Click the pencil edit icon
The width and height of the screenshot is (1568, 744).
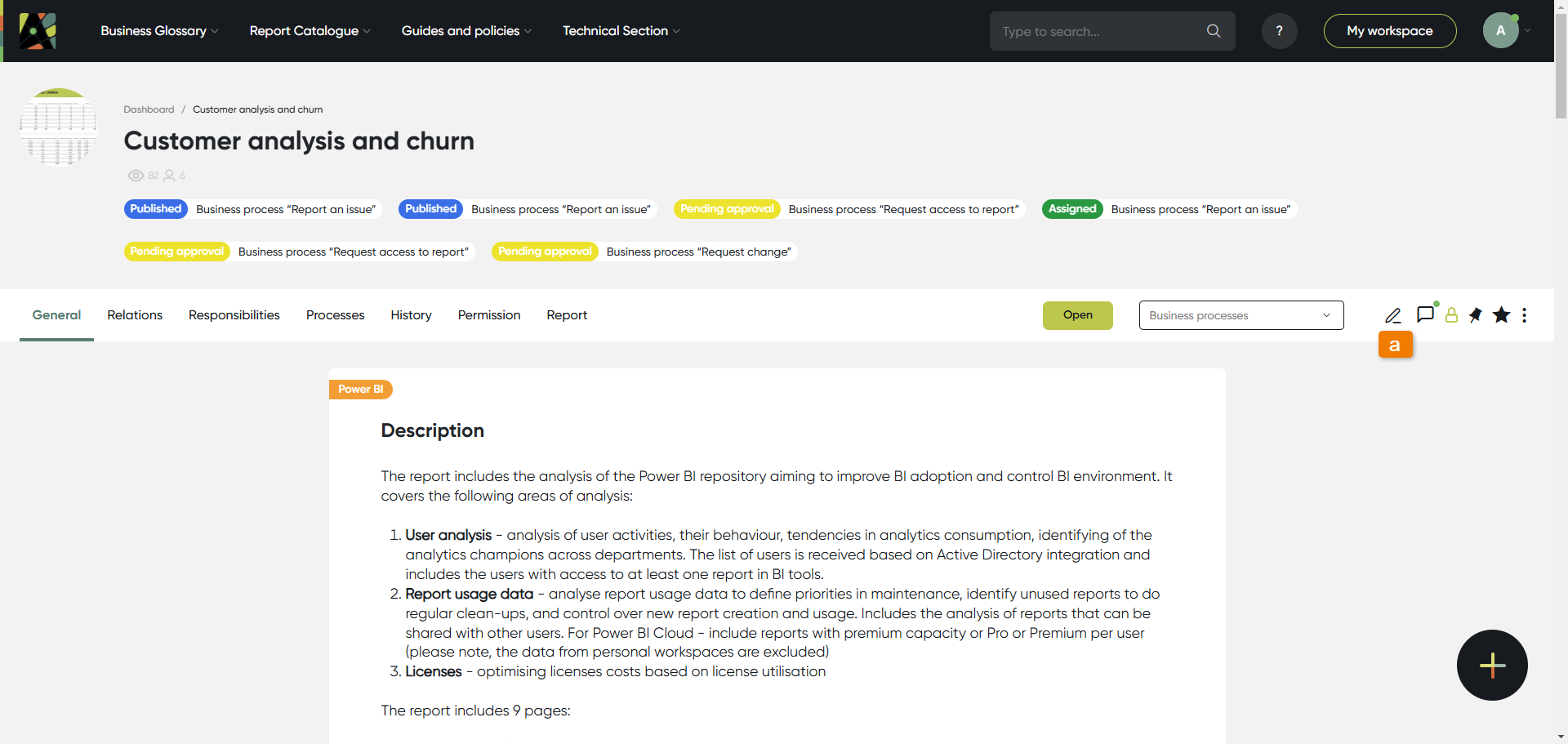[x=1392, y=315]
